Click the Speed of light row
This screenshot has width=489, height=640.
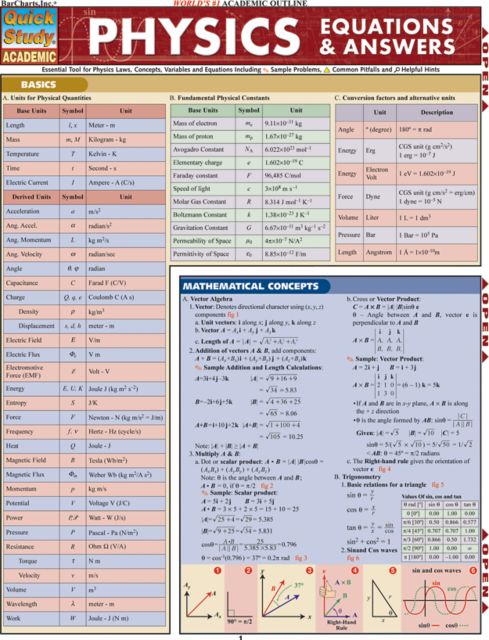point(250,189)
